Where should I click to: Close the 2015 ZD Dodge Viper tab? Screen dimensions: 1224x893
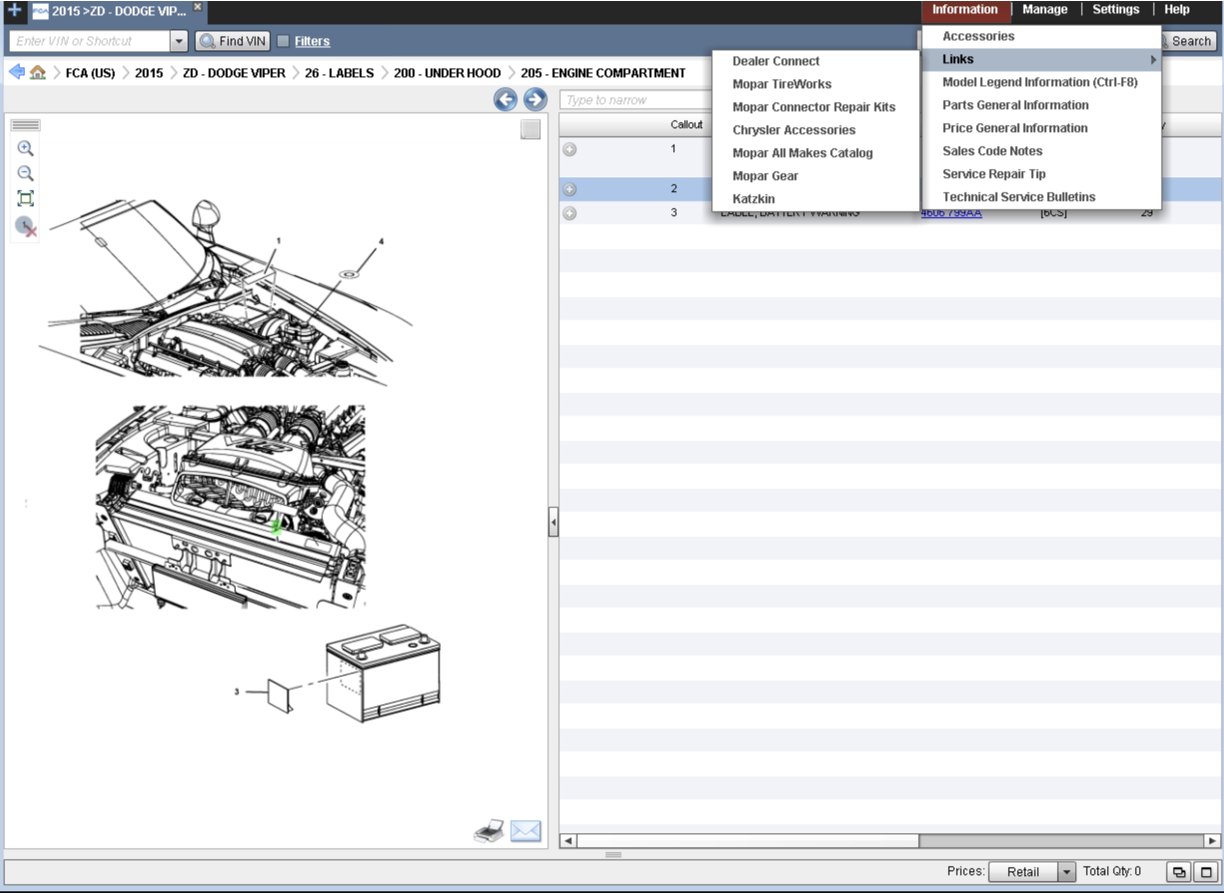(197, 7)
